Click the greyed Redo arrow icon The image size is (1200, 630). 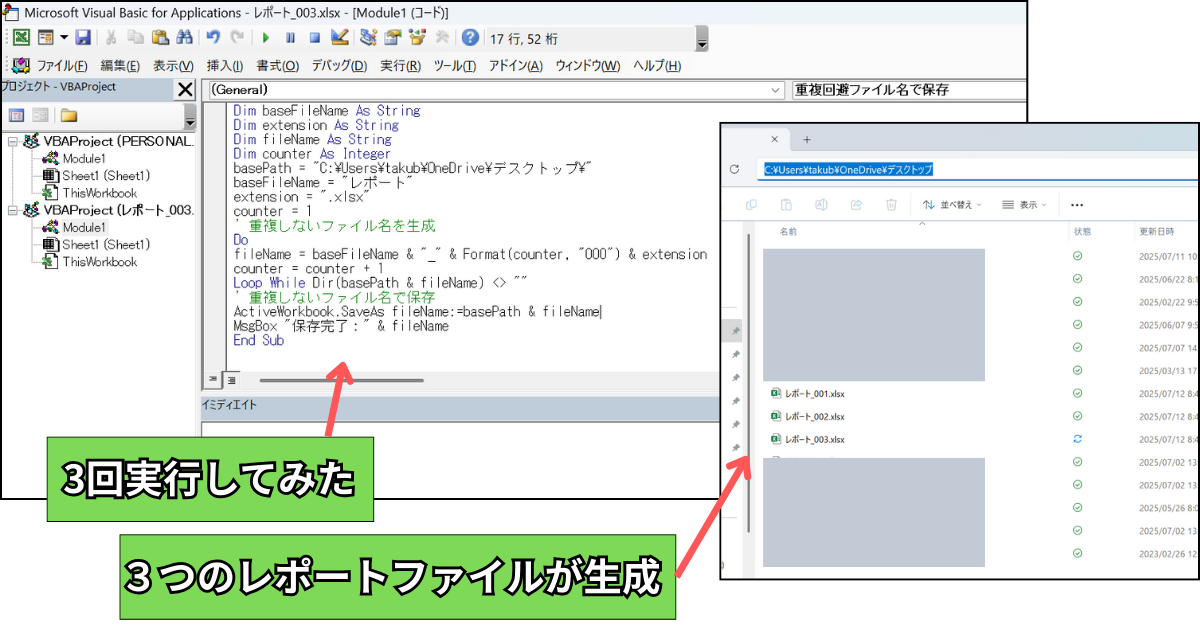(237, 38)
